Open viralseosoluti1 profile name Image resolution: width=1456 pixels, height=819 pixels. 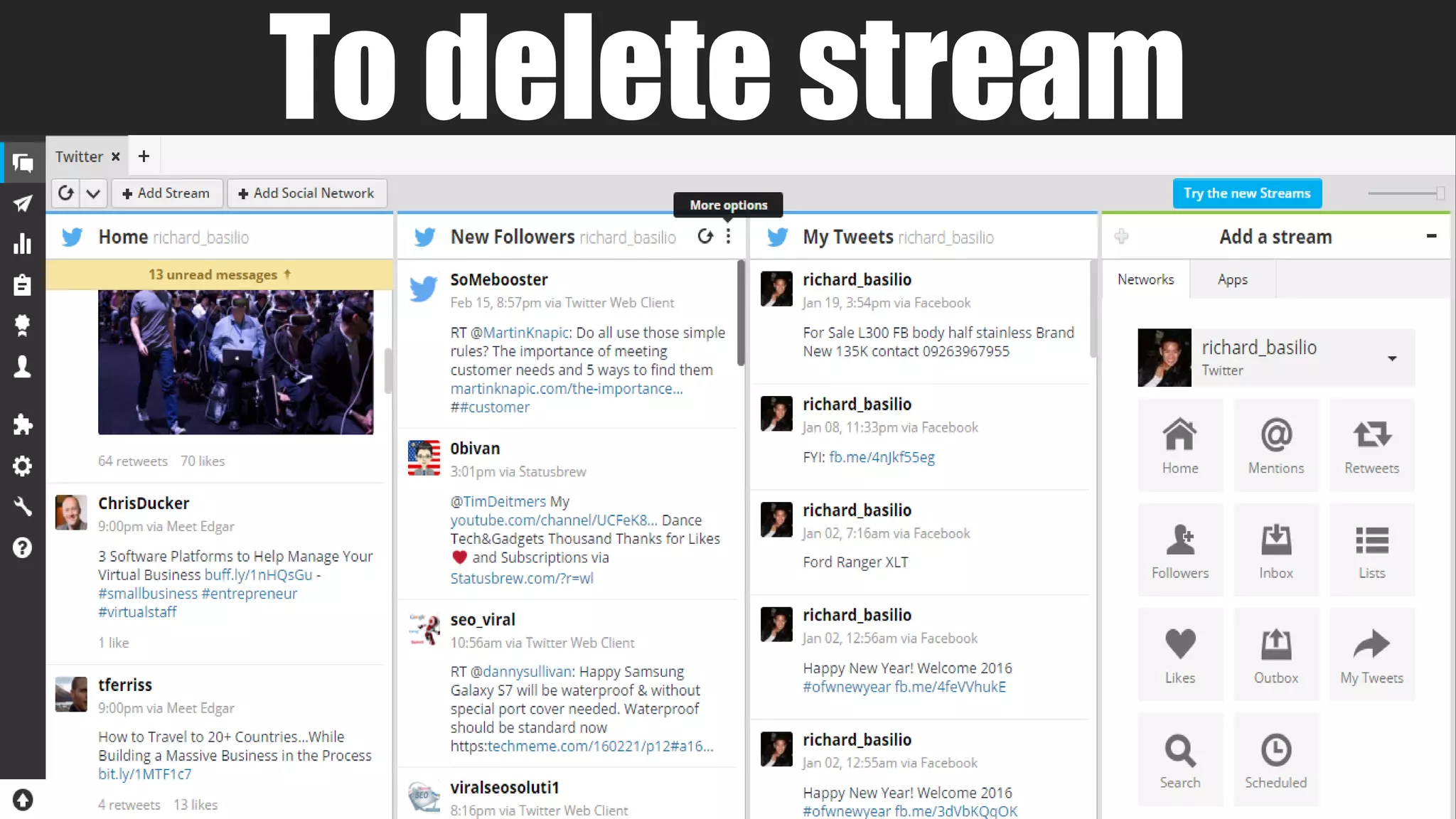click(505, 788)
